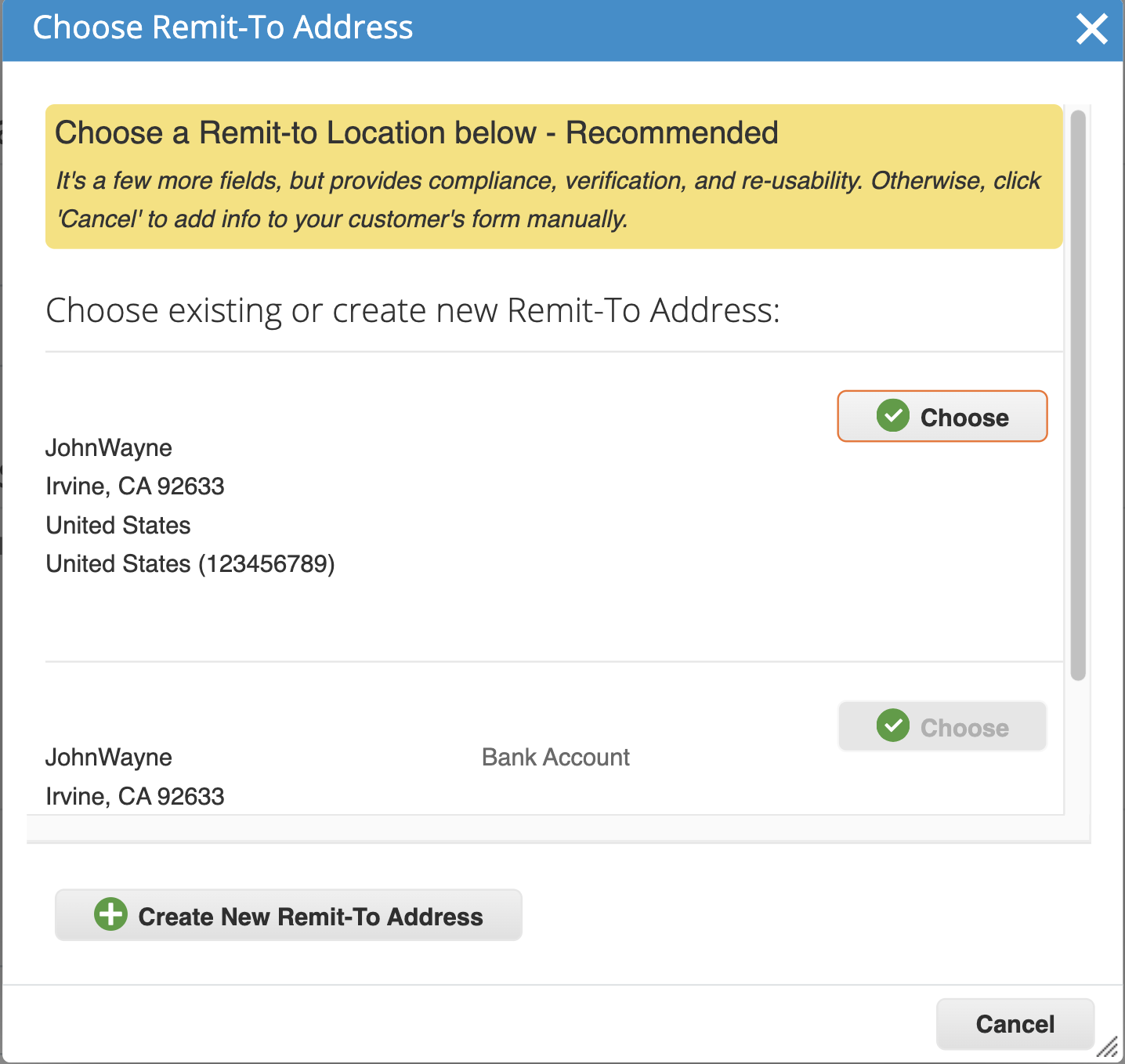The width and height of the screenshot is (1125, 1064).
Task: Click the yellow Recommended banner heading
Action: click(x=416, y=132)
